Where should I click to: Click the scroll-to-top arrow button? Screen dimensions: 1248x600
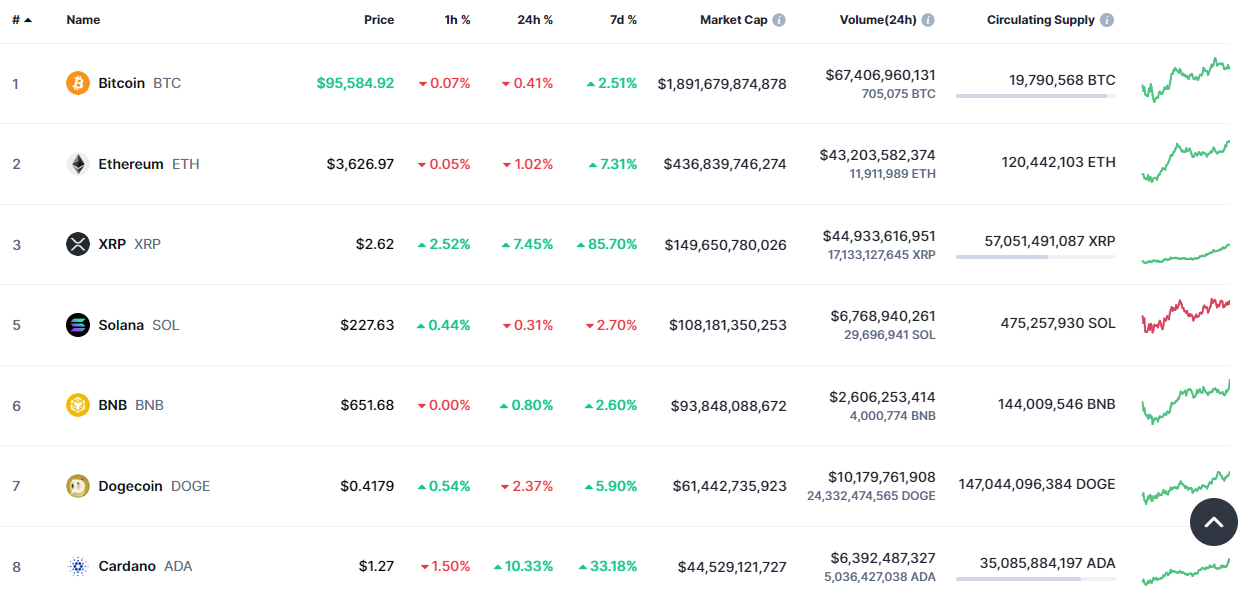click(1214, 522)
